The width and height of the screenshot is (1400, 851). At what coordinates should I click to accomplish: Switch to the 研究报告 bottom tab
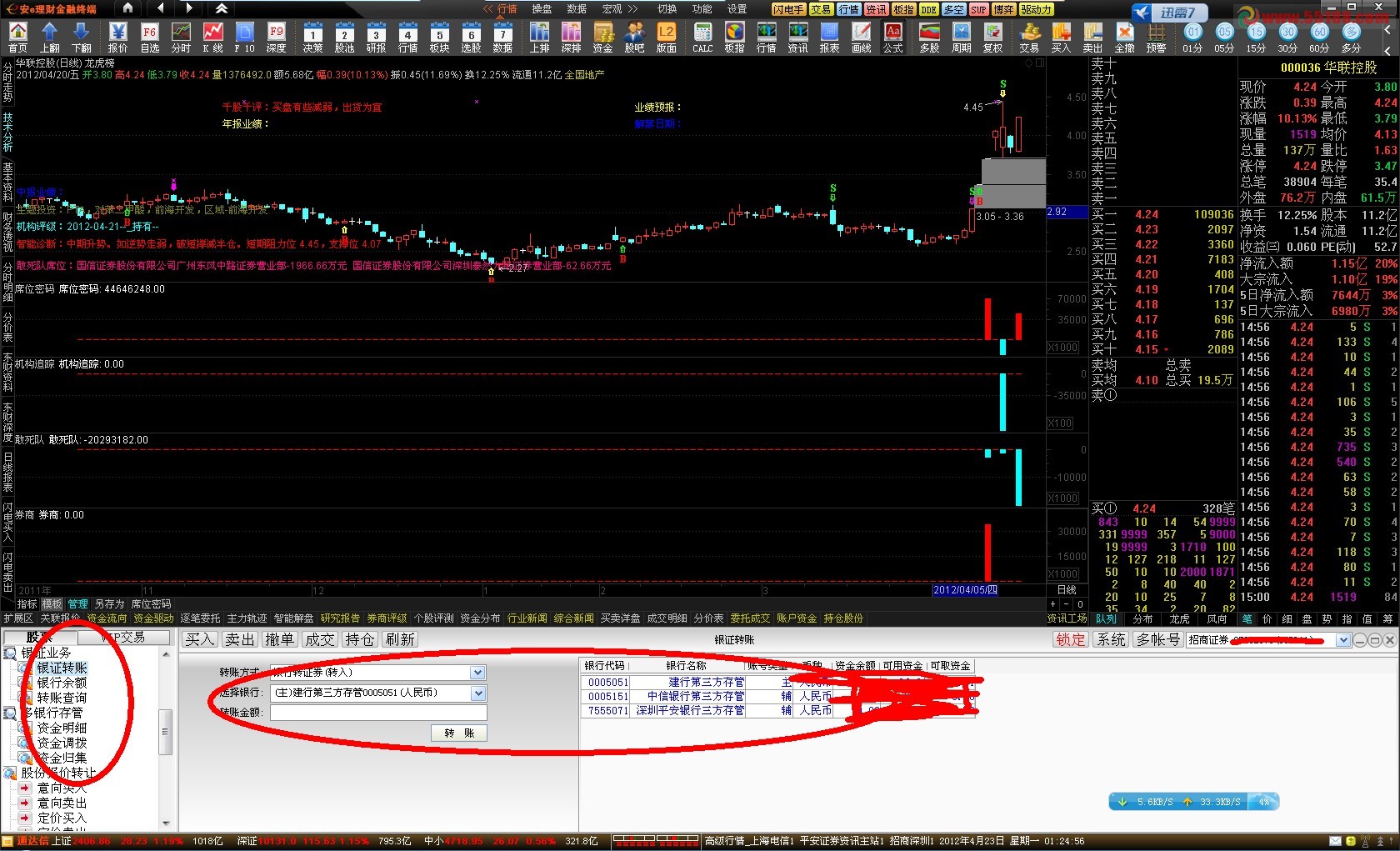point(340,618)
